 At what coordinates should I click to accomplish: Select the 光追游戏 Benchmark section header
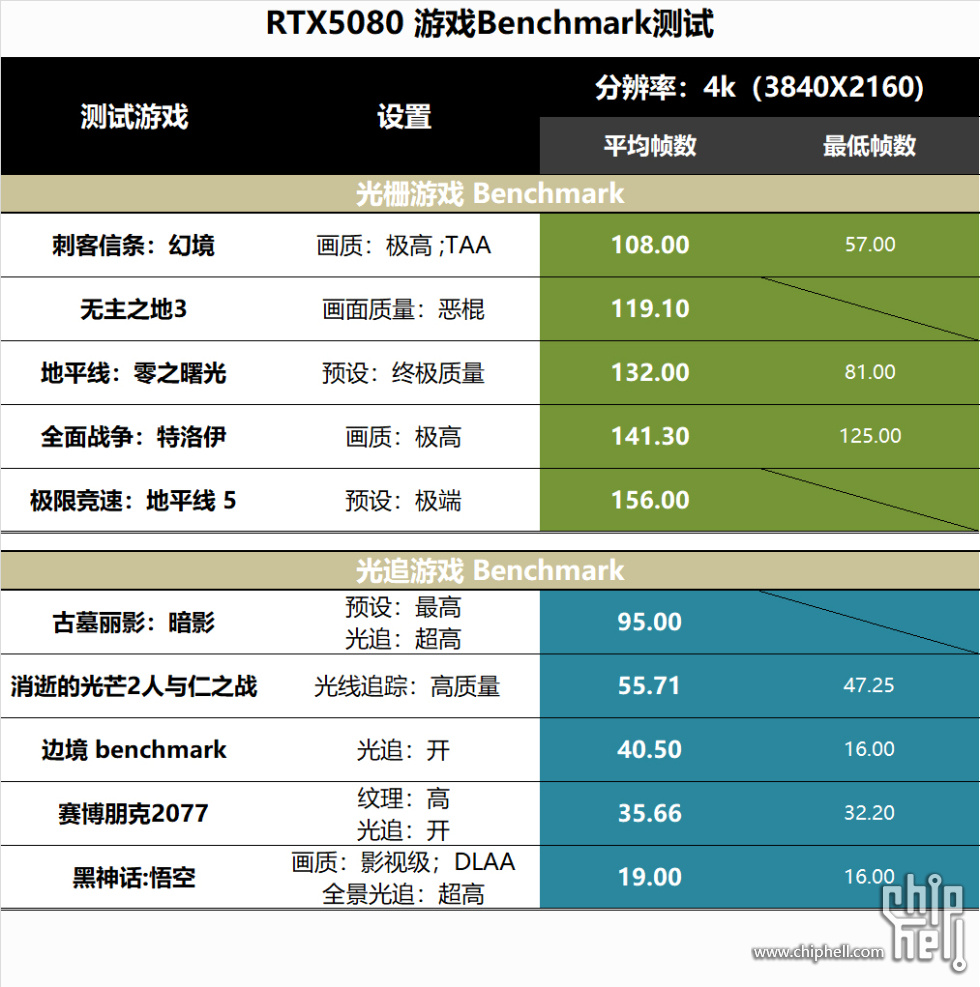(x=490, y=570)
